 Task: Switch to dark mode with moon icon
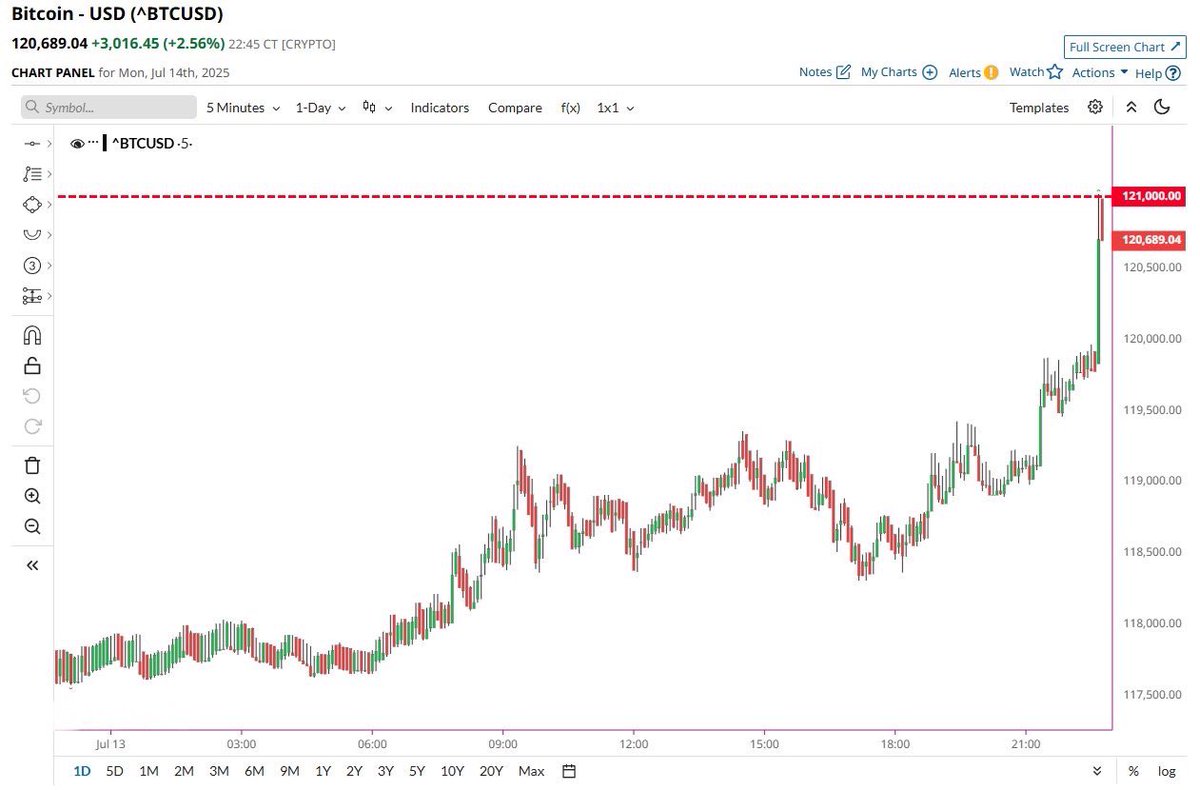[x=1161, y=106]
